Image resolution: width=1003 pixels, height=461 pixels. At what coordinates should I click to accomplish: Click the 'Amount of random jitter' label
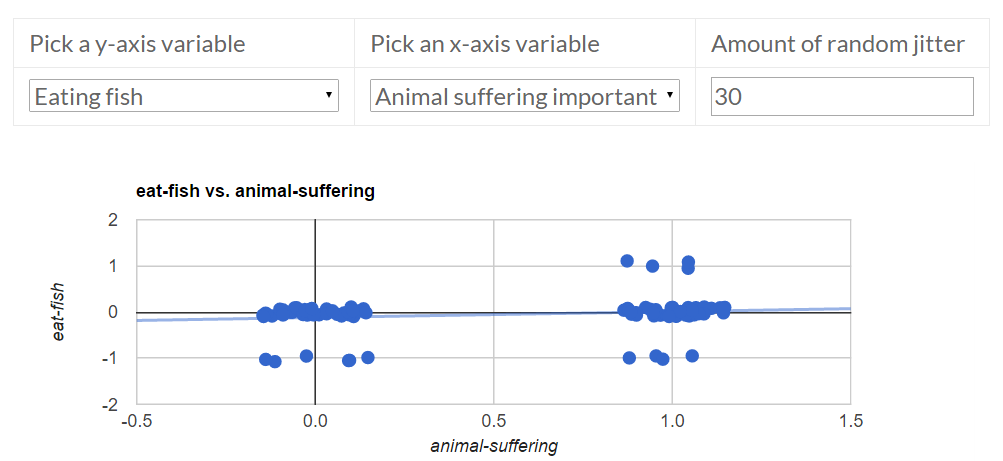point(838,44)
